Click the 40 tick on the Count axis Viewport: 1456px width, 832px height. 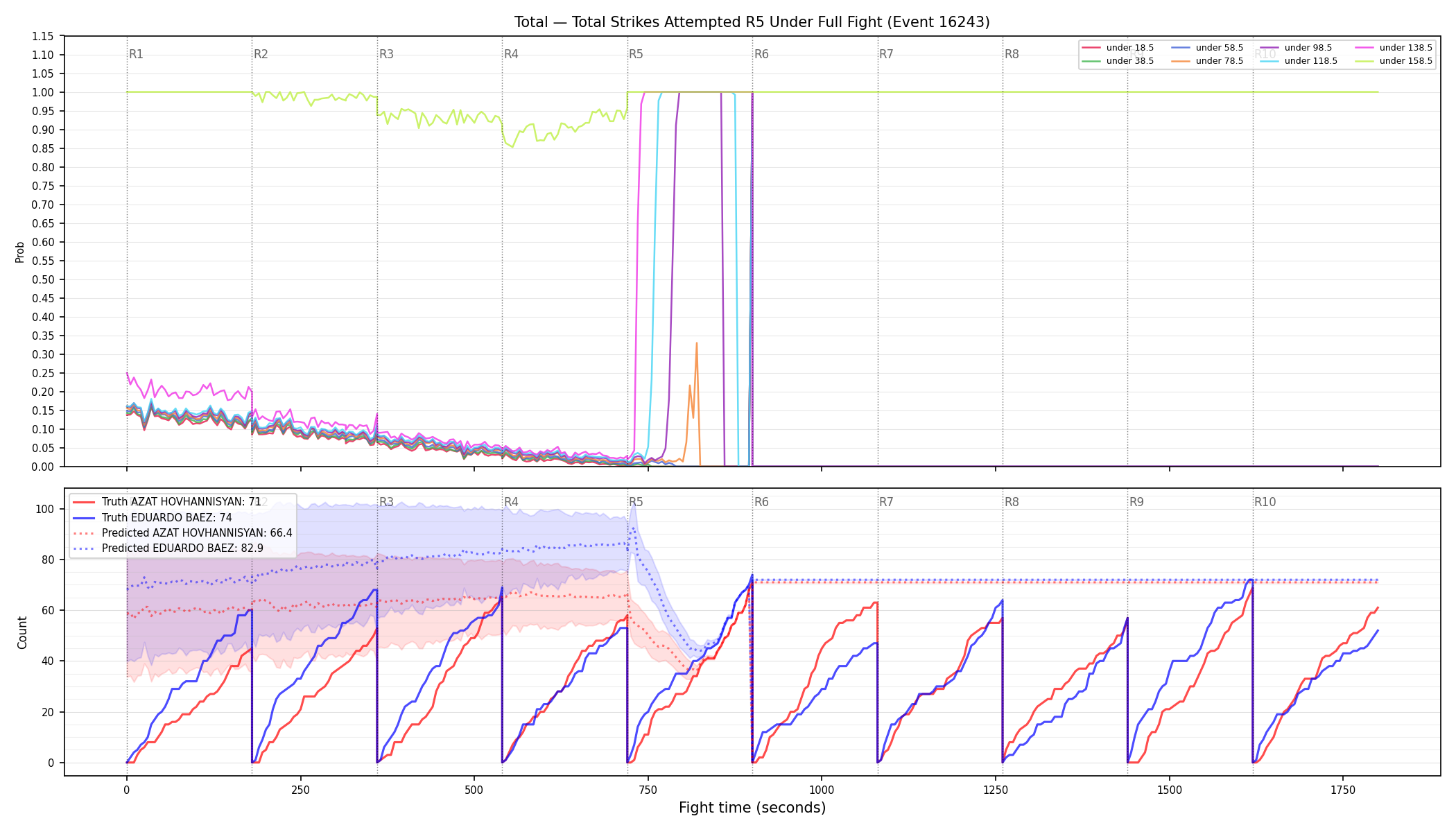coord(48,661)
